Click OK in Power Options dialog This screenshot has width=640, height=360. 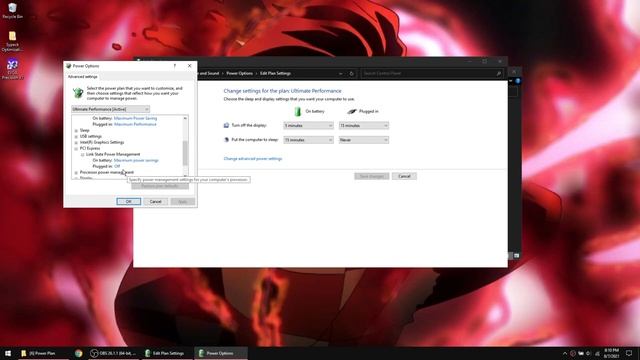click(129, 202)
